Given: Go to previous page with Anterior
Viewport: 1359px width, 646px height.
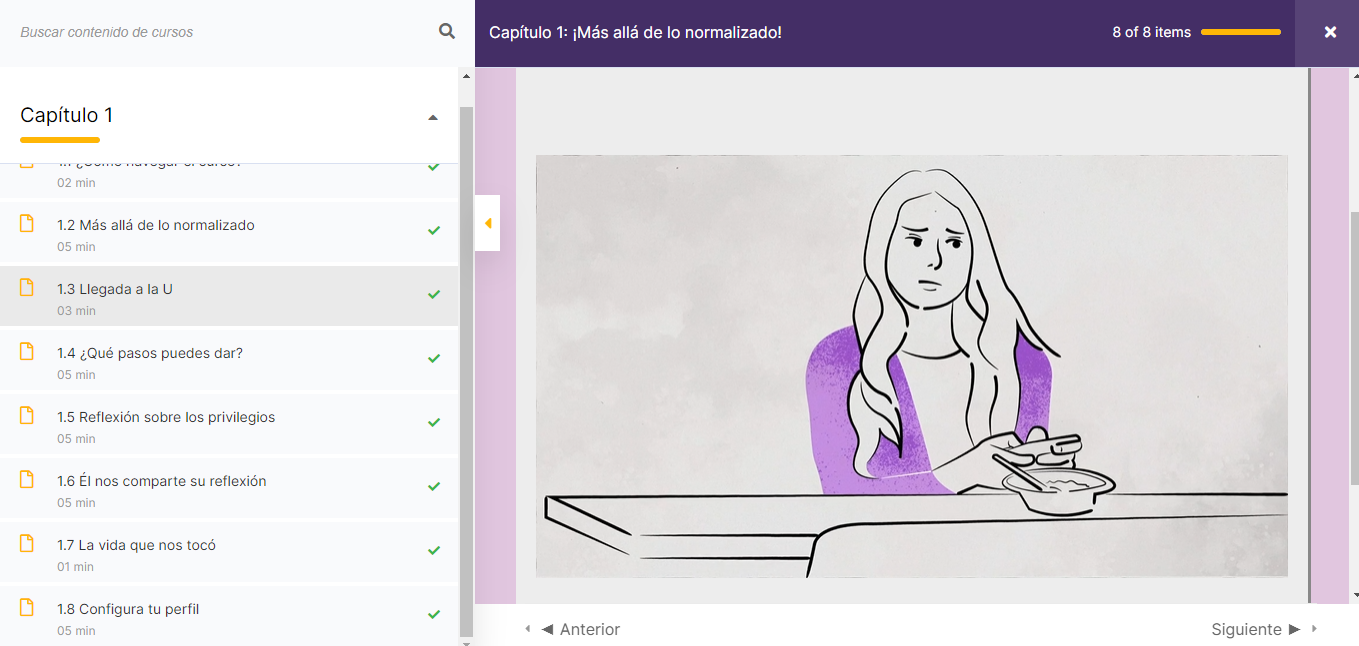Looking at the screenshot, I should (580, 629).
